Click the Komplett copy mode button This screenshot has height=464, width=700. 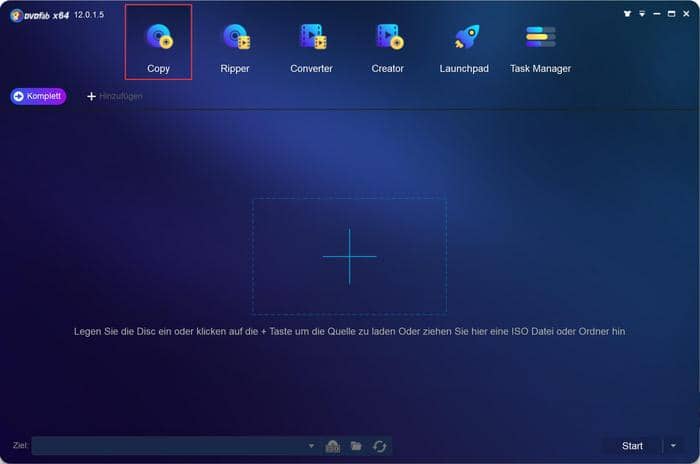[38, 96]
